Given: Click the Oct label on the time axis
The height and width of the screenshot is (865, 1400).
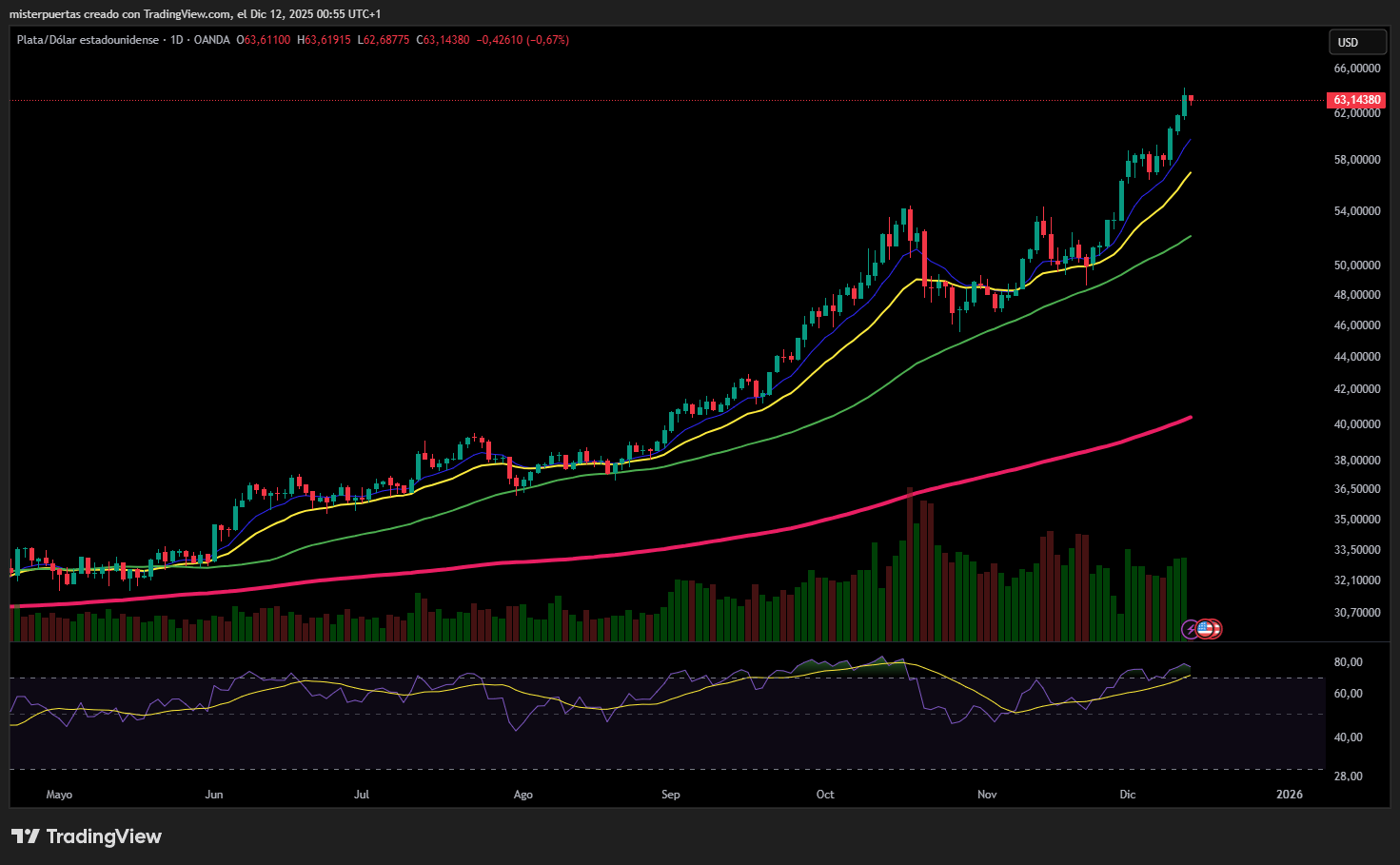Looking at the screenshot, I should click(825, 795).
